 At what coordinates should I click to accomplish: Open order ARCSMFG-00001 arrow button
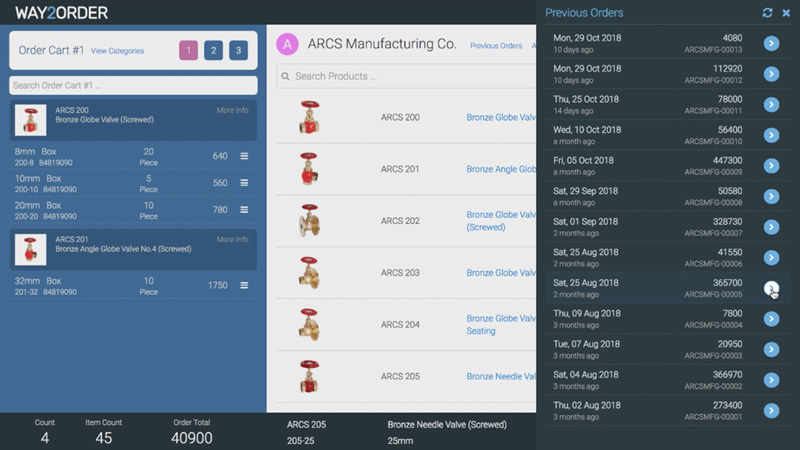click(x=771, y=411)
